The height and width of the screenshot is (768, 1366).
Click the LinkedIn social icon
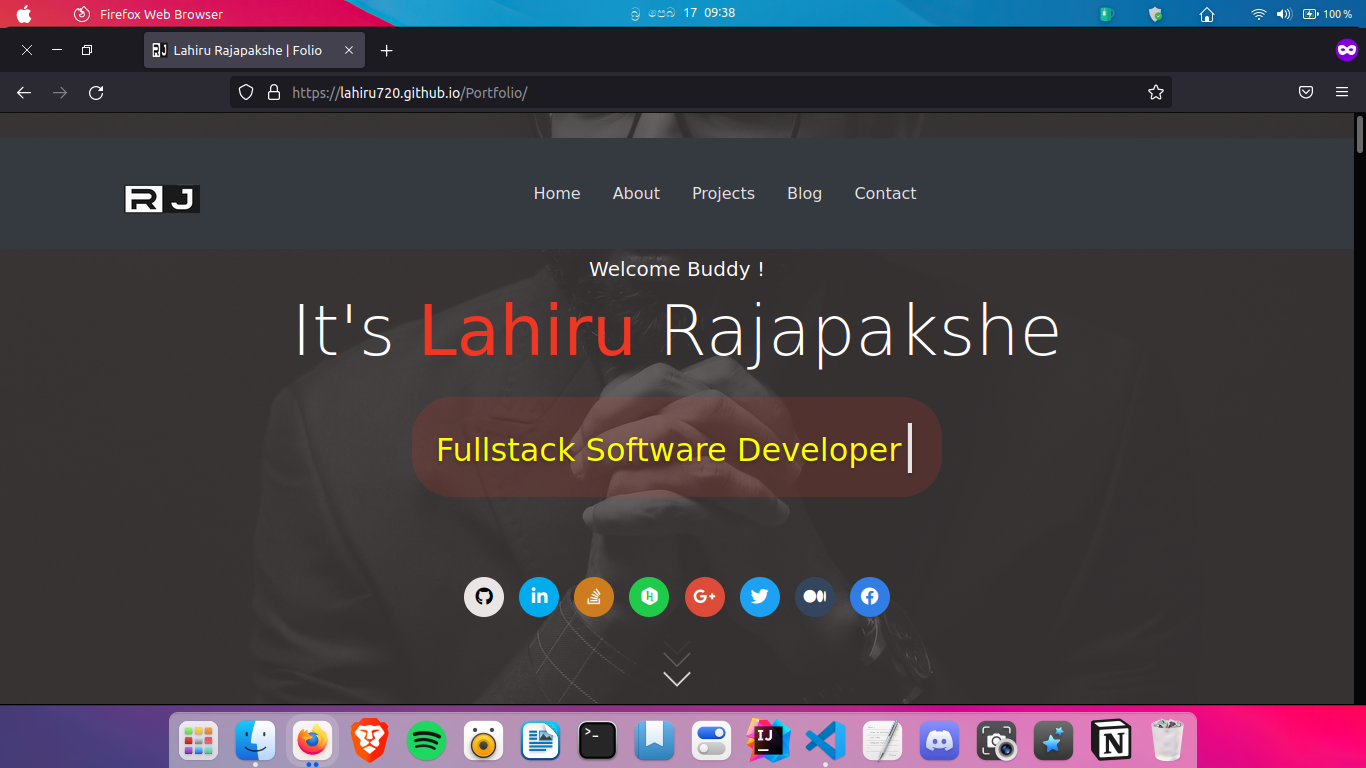pyautogui.click(x=539, y=597)
